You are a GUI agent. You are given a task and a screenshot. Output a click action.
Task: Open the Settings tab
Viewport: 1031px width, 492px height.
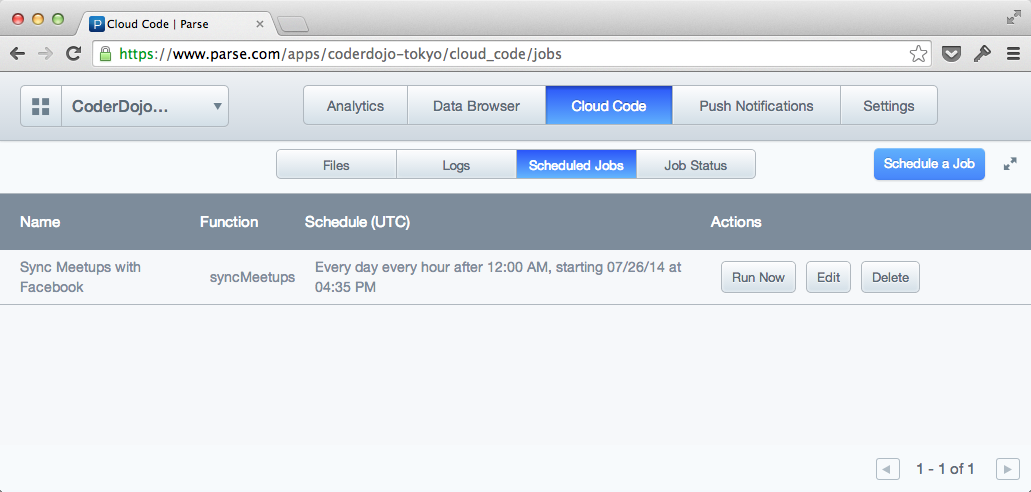[889, 105]
